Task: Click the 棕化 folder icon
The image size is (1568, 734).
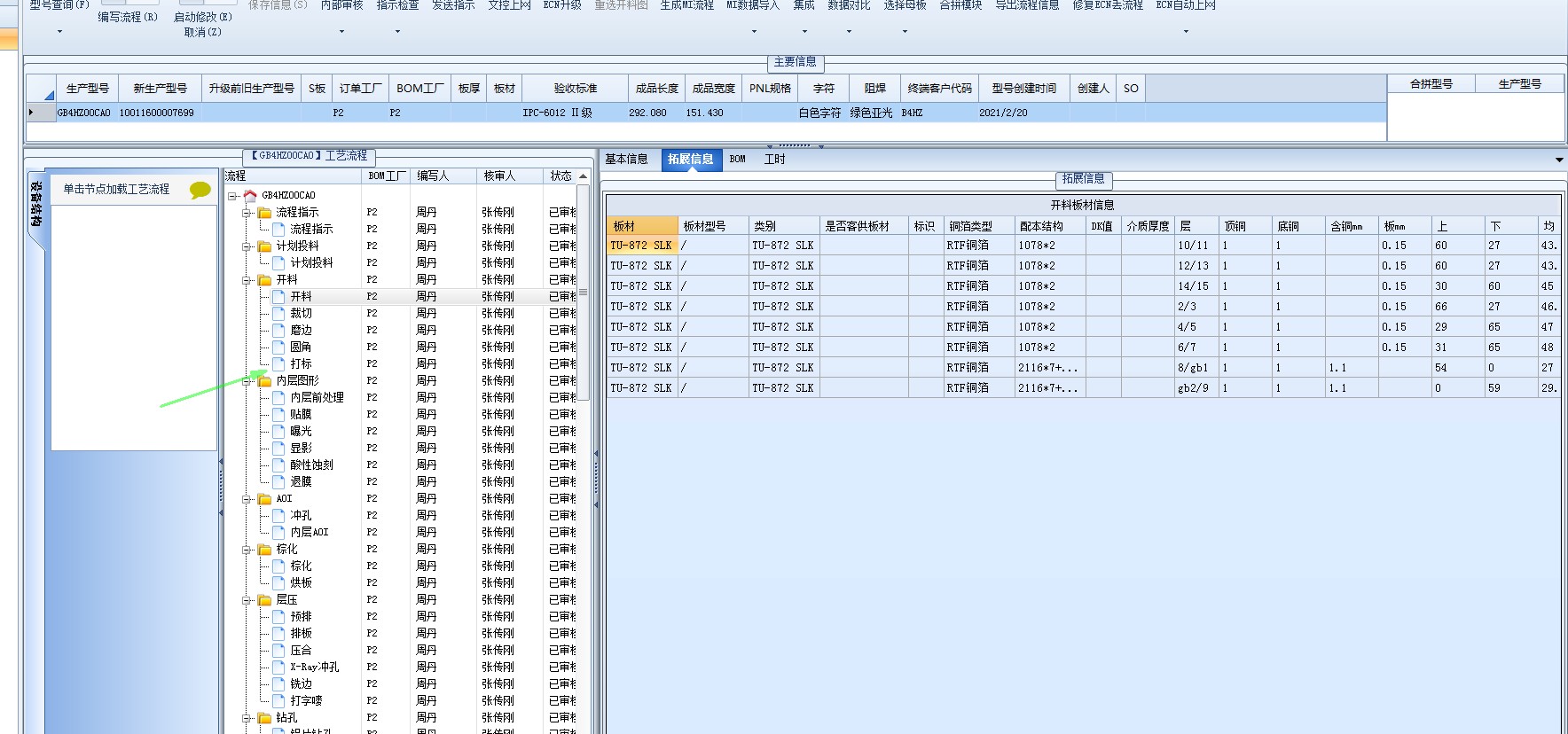Action: coord(264,549)
